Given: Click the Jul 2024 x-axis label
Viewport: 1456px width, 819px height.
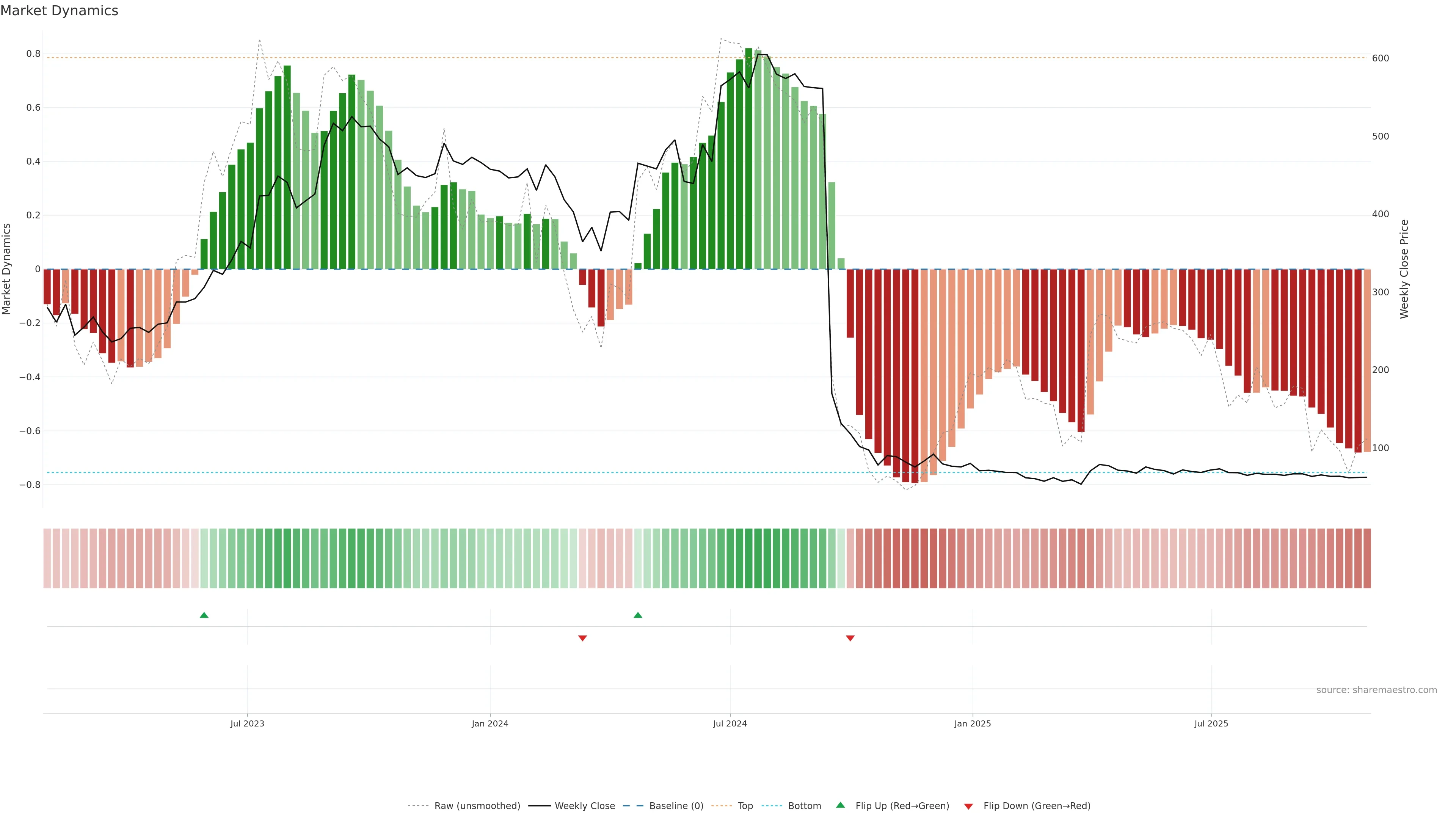Looking at the screenshot, I should (730, 723).
